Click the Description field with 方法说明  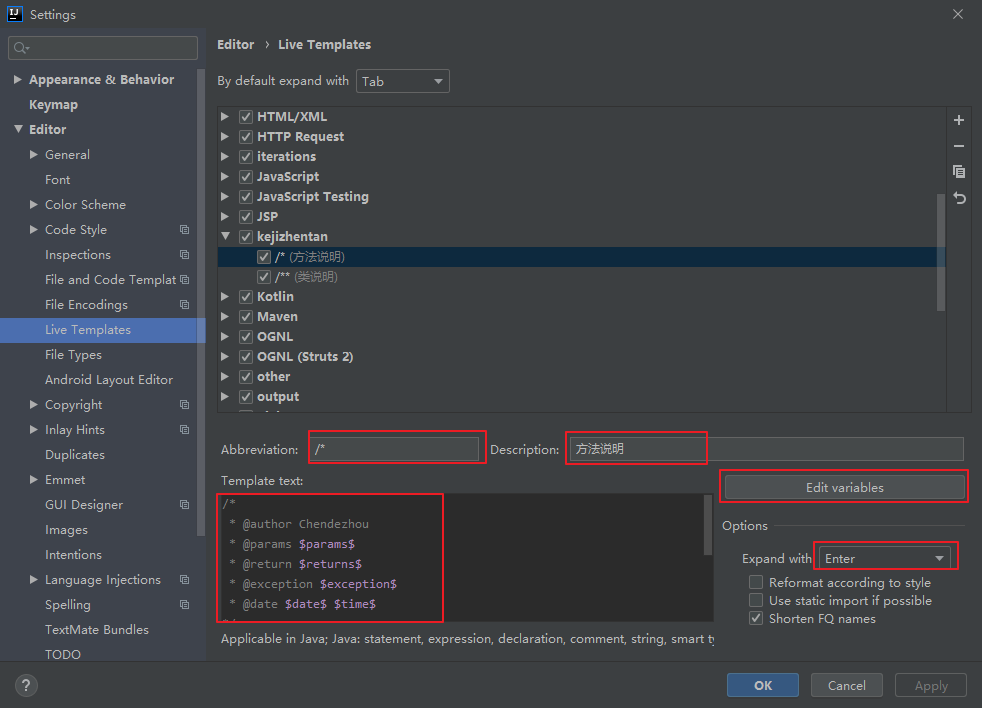point(767,449)
